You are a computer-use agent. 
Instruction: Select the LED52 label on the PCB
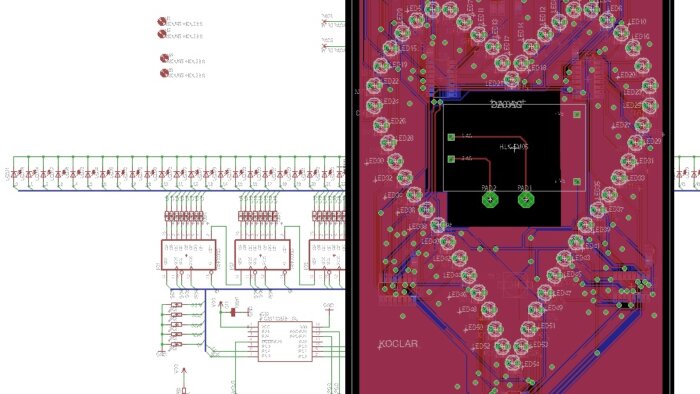[481, 346]
